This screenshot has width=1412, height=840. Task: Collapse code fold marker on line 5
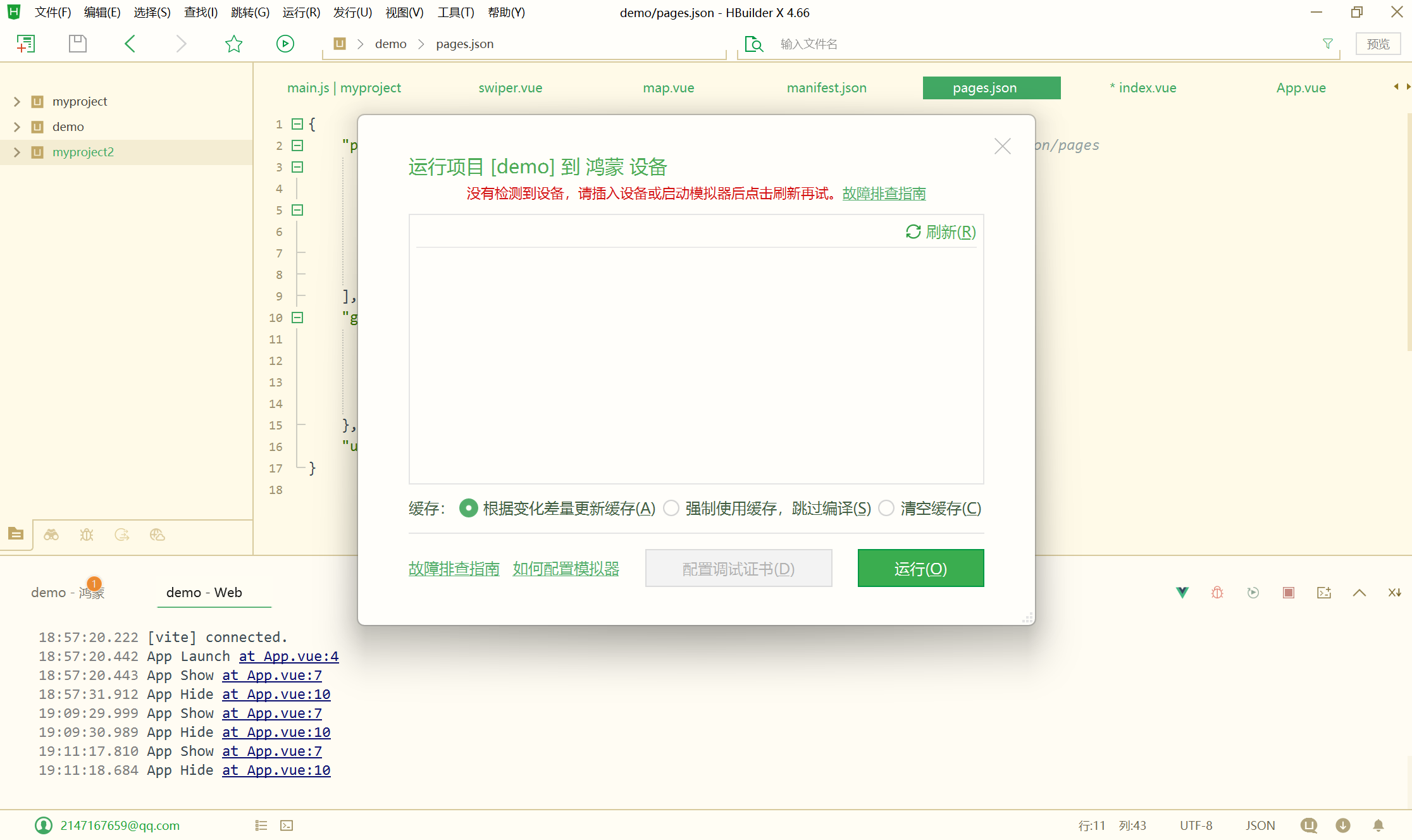(x=297, y=210)
